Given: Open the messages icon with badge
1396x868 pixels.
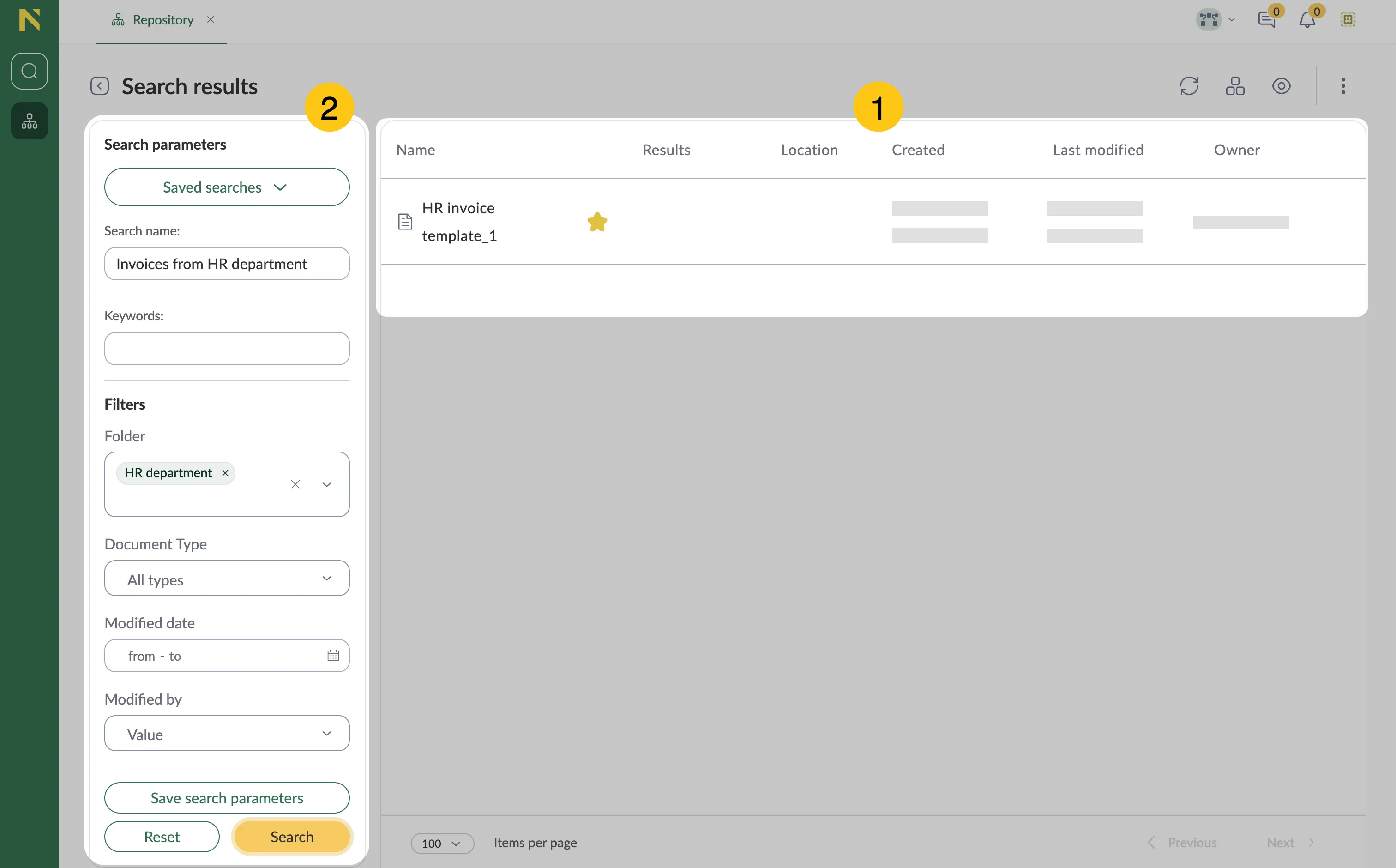Looking at the screenshot, I should tap(1267, 19).
